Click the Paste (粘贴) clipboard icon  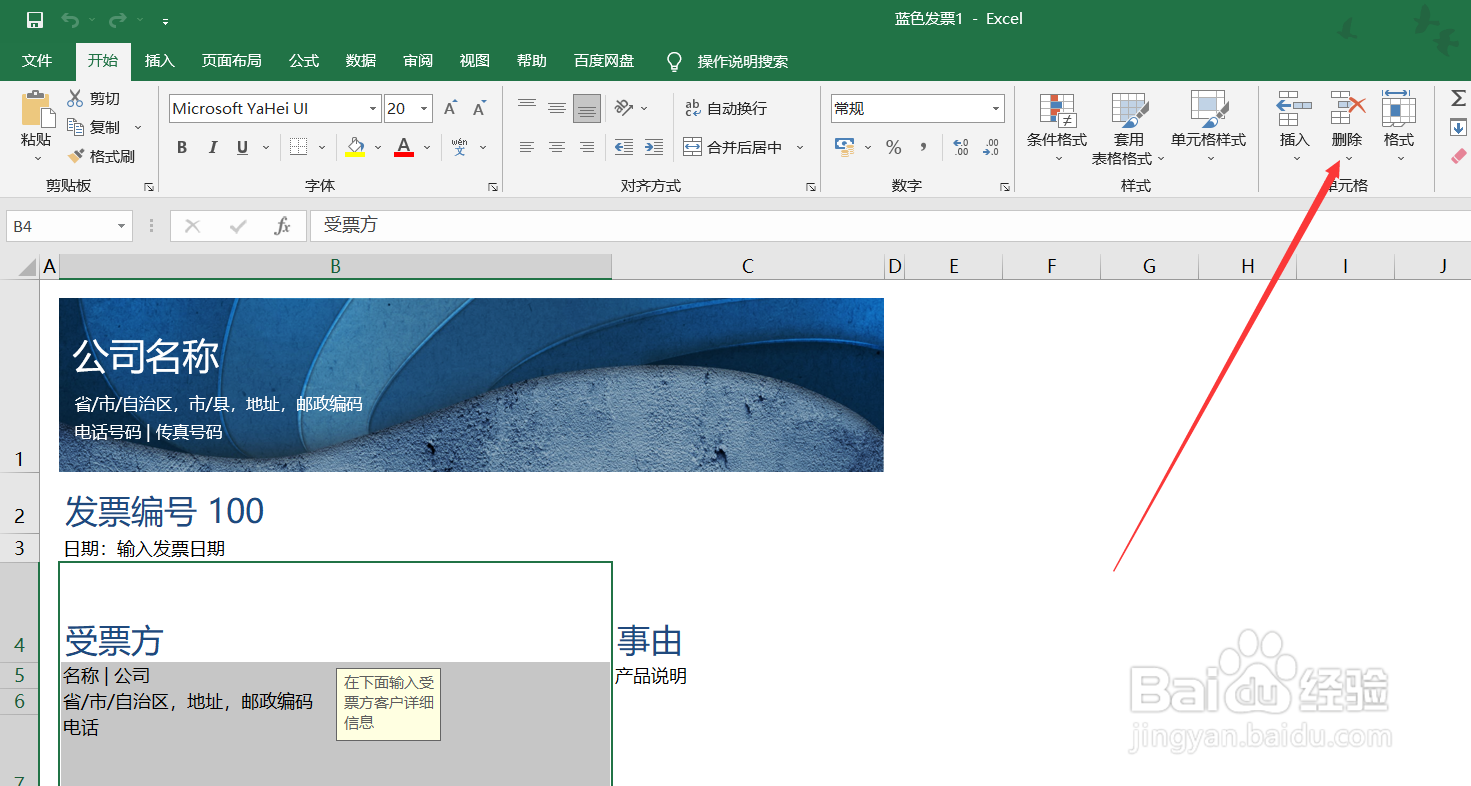(37, 110)
